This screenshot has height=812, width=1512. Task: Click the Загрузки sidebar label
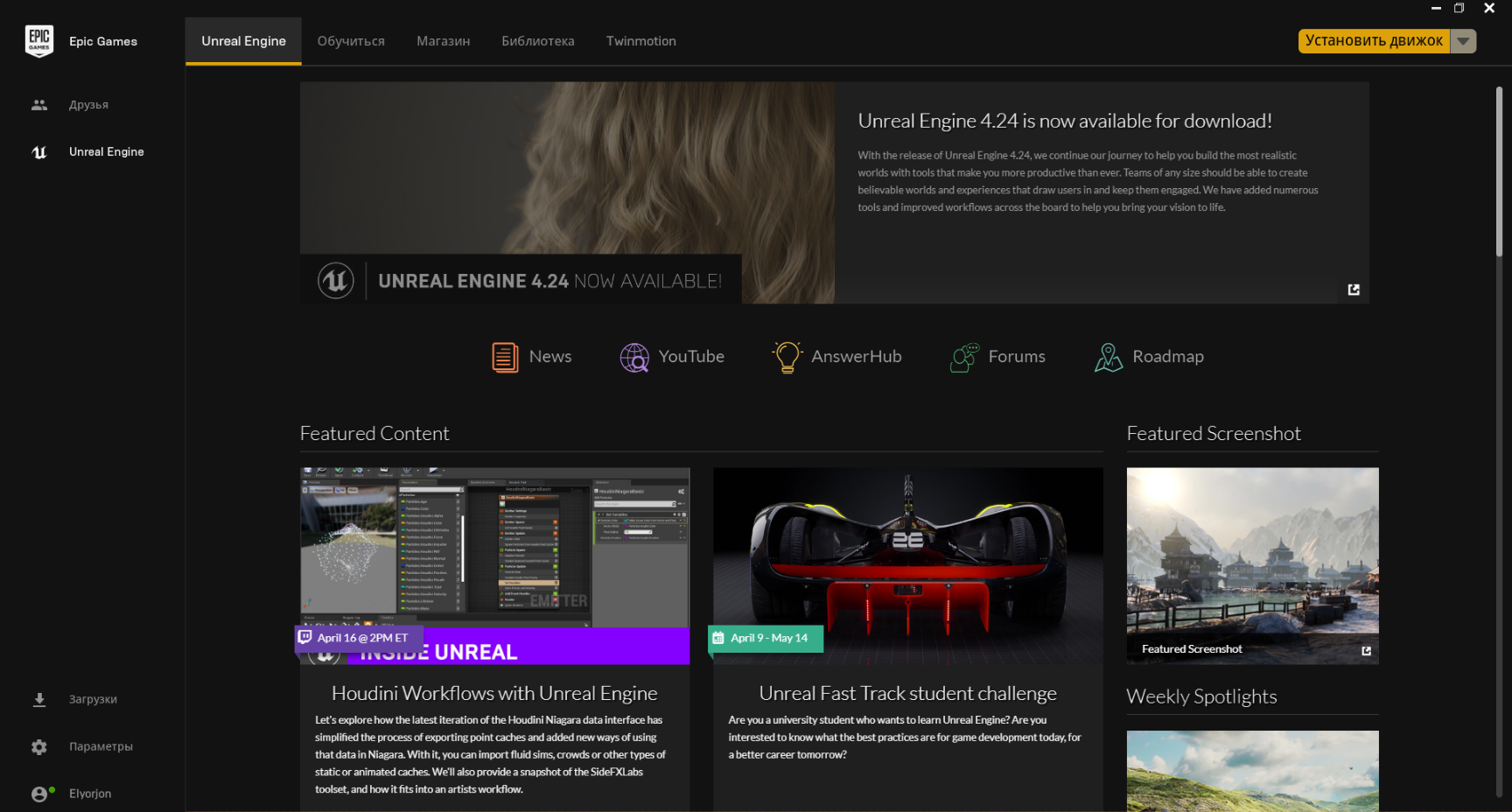coord(94,700)
